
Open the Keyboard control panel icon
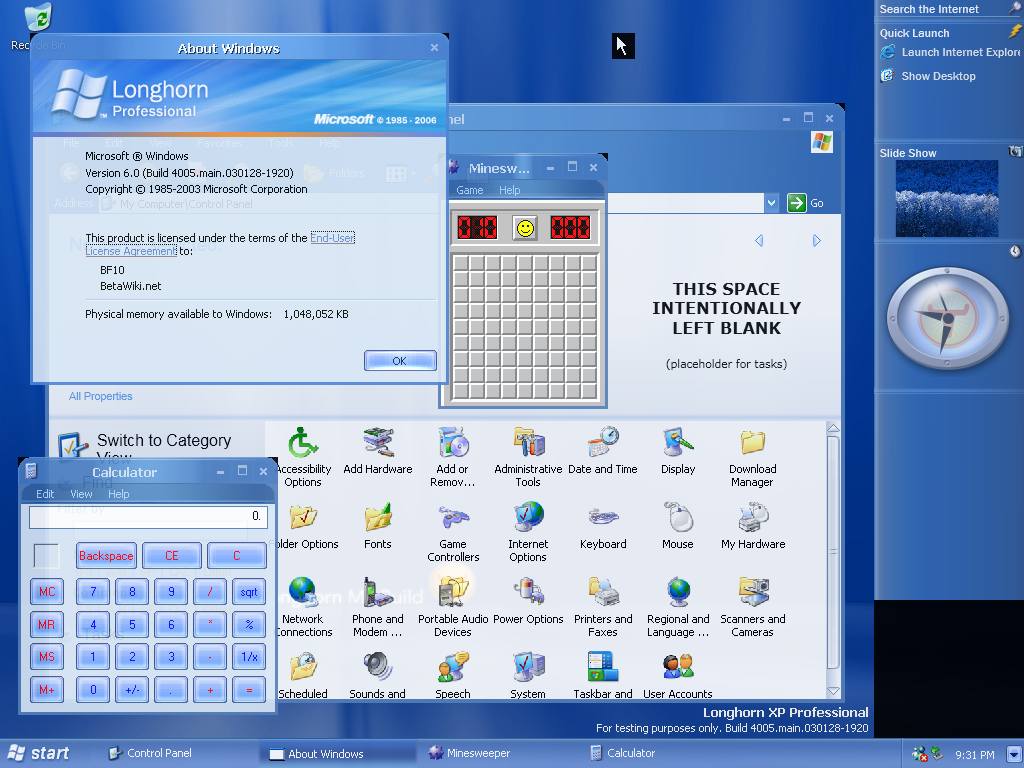603,519
